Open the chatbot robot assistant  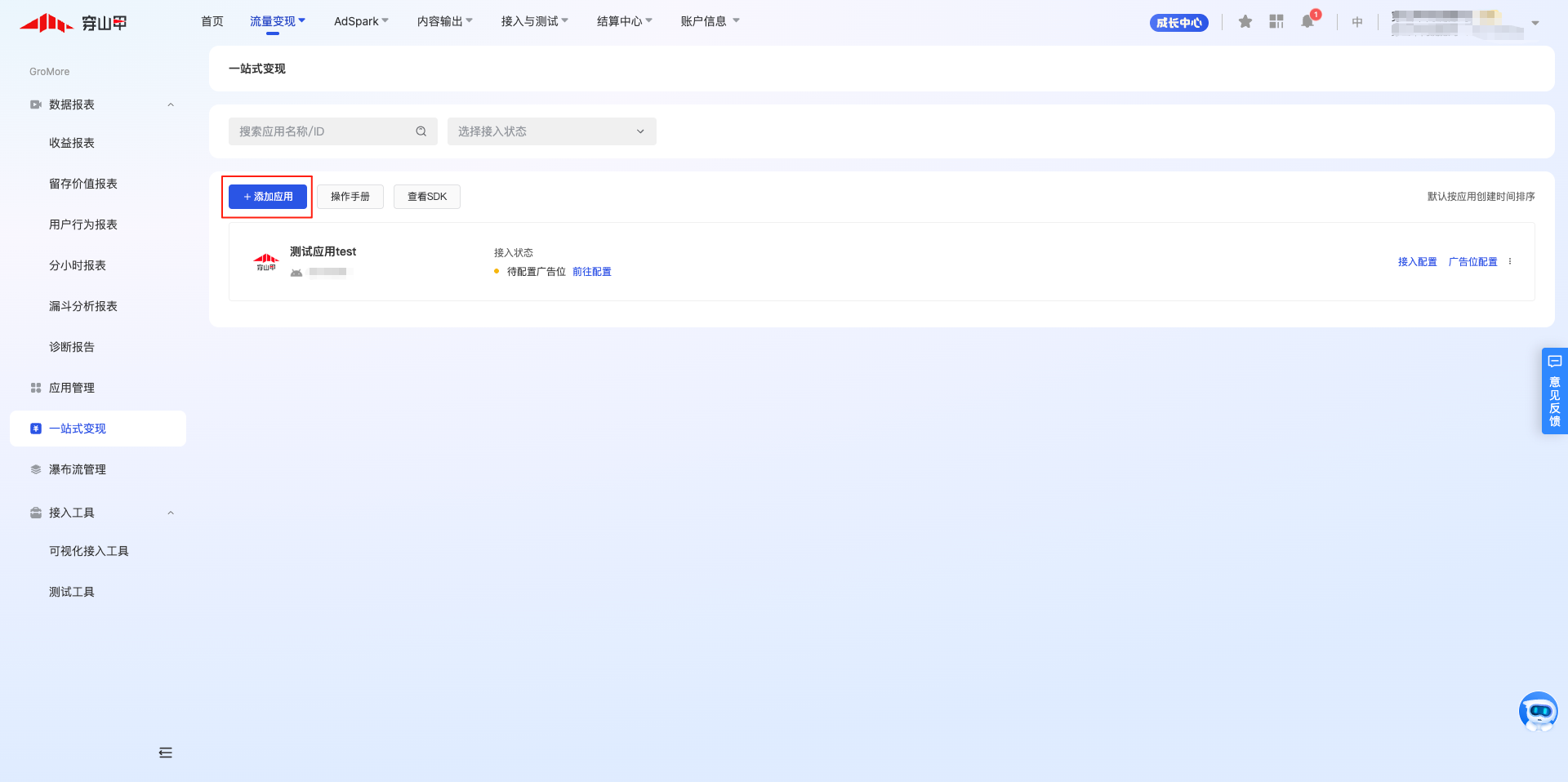tap(1538, 712)
